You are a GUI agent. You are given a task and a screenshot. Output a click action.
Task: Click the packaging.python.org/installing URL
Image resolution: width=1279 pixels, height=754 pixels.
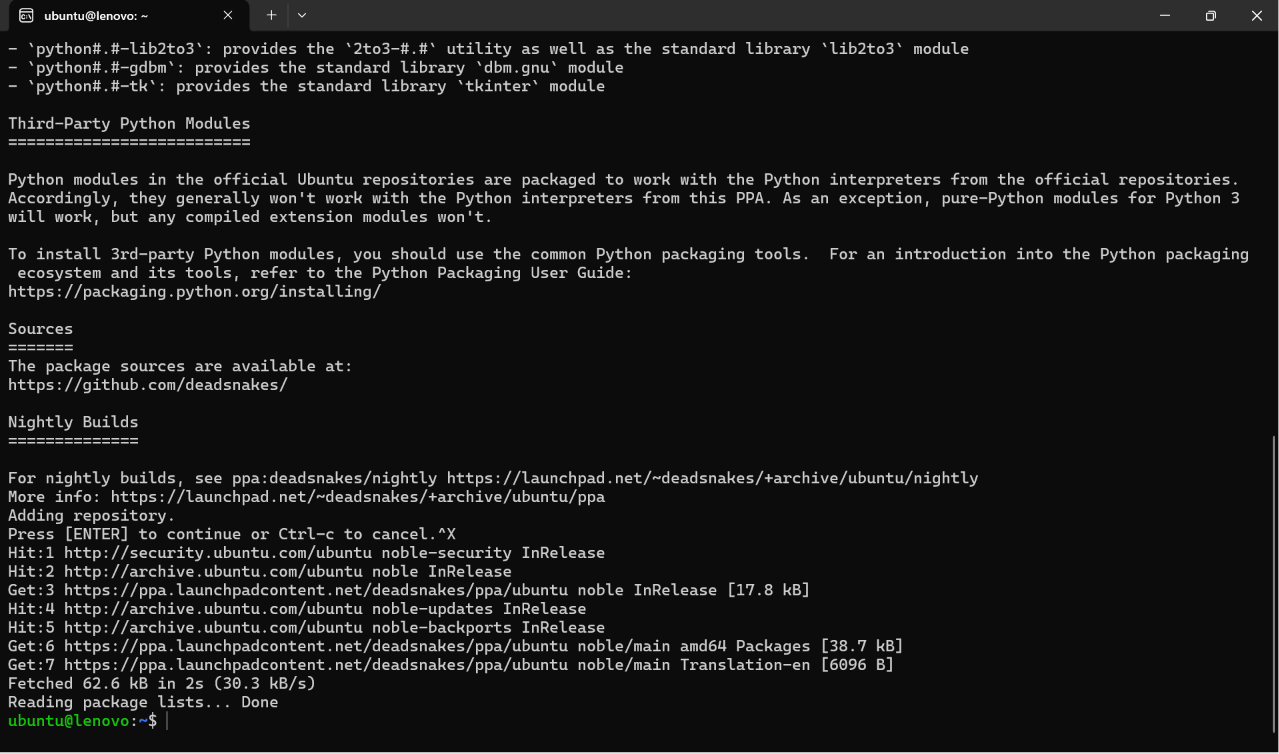(x=195, y=292)
